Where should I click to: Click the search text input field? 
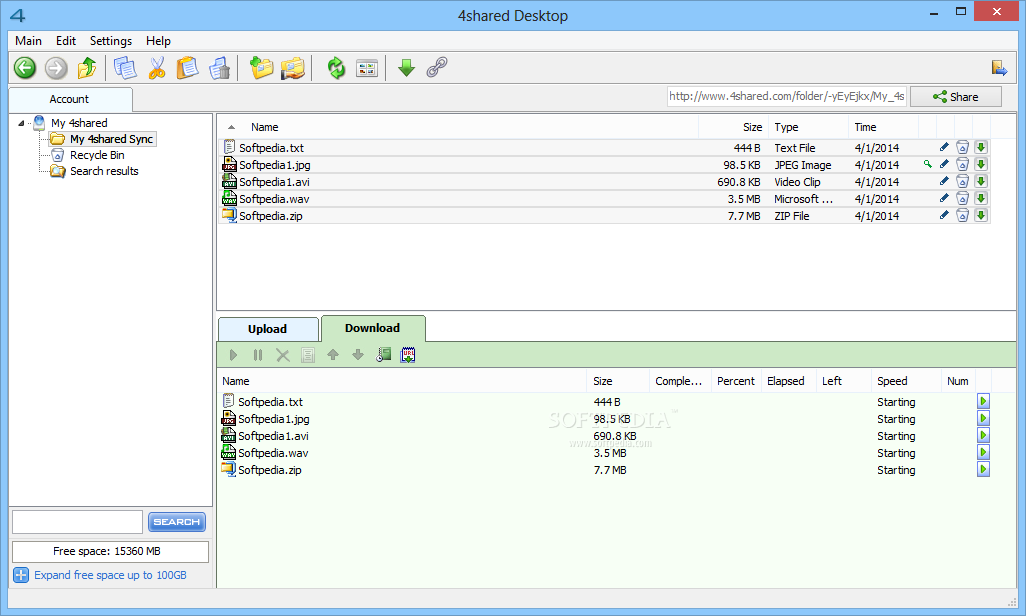77,522
